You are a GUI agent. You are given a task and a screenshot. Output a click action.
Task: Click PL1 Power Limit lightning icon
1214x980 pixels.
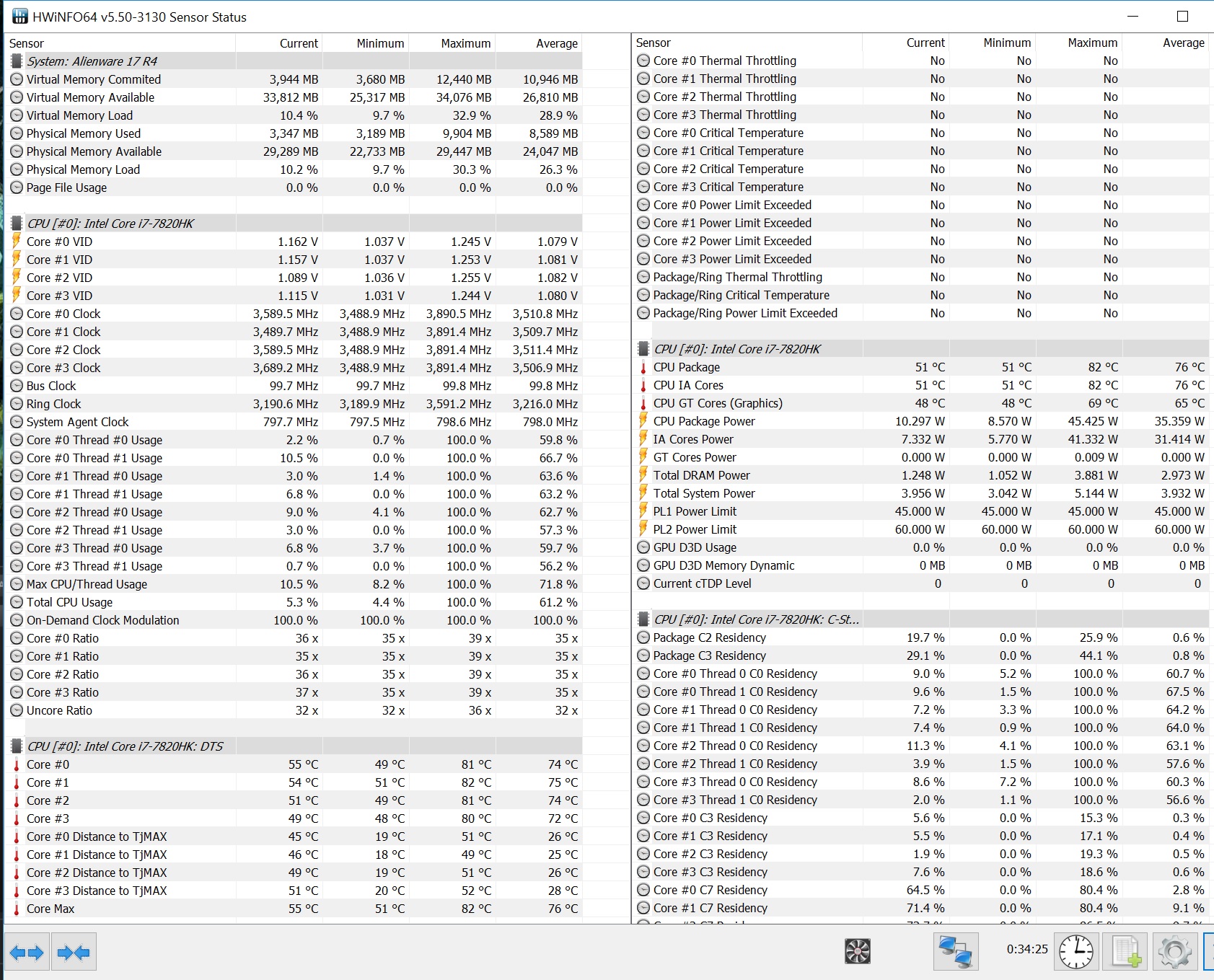coord(643,511)
